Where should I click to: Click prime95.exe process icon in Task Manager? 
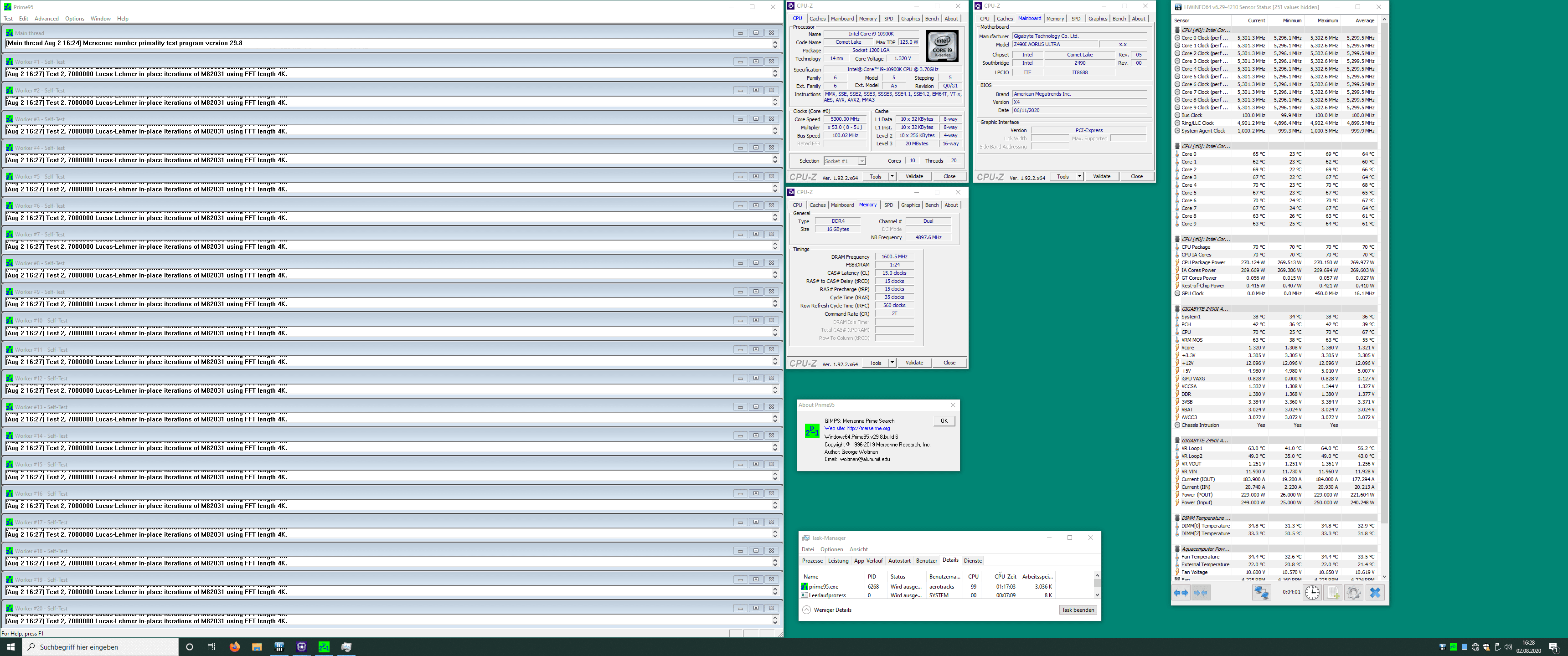(805, 587)
